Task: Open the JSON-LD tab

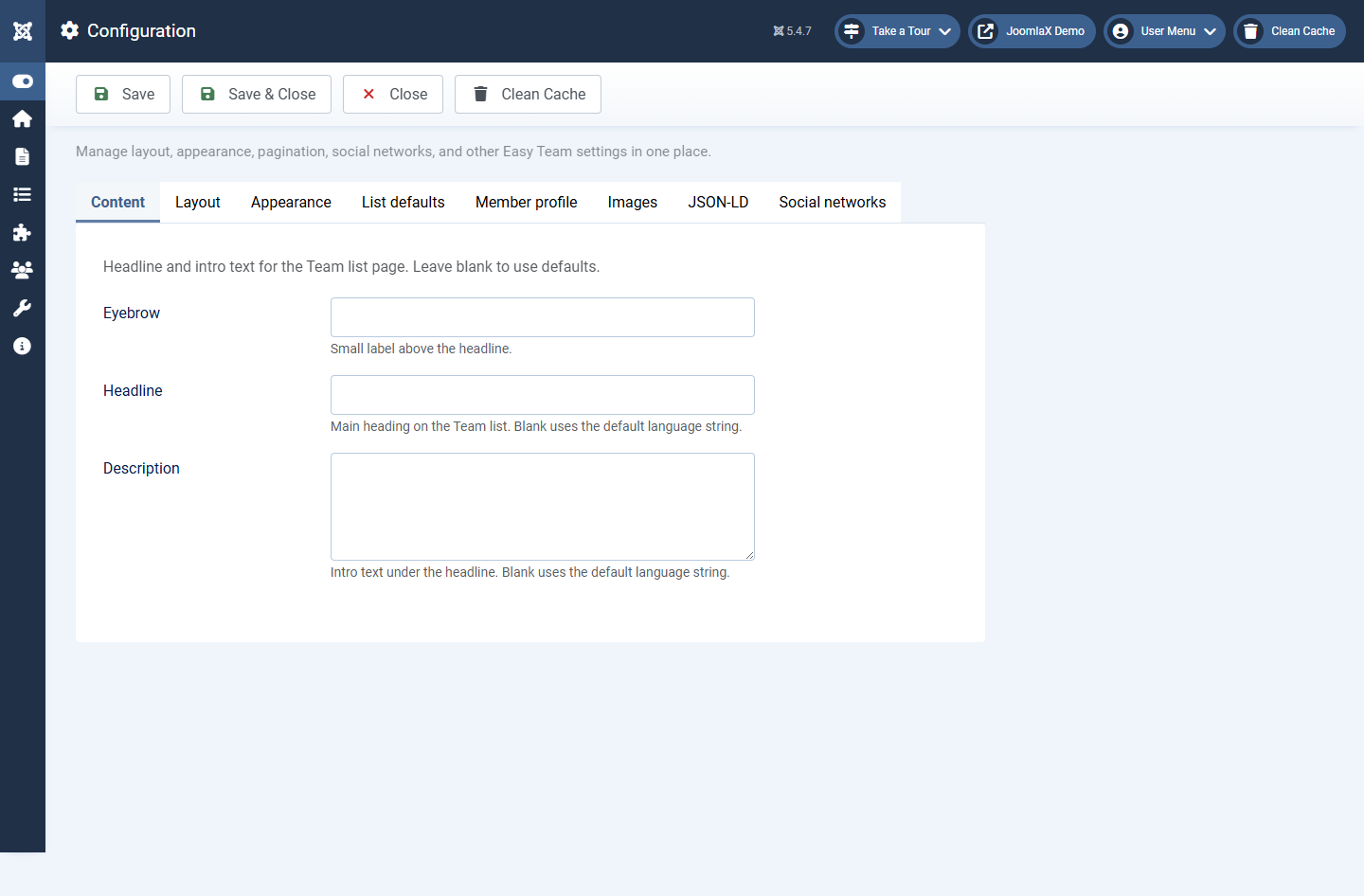Action: (x=718, y=202)
